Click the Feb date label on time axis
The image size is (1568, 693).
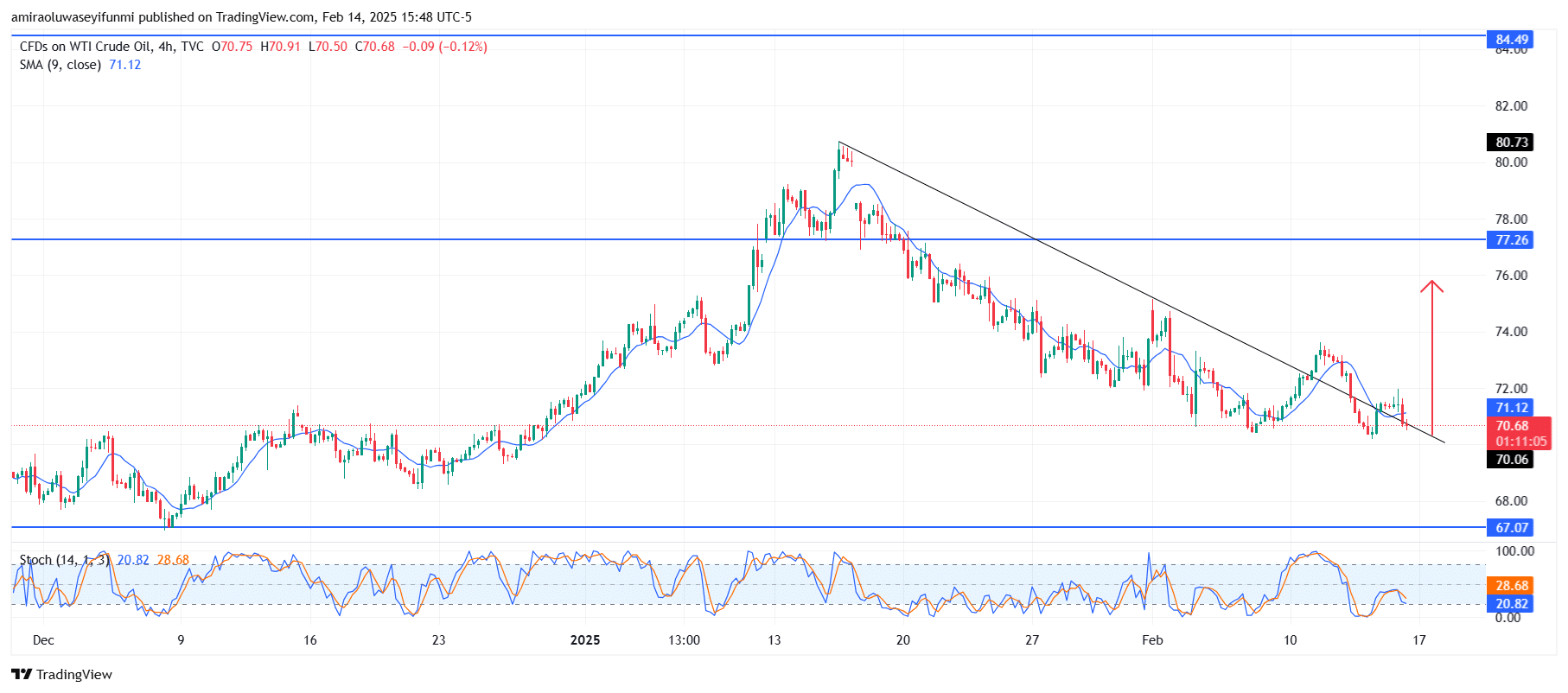tap(1152, 640)
